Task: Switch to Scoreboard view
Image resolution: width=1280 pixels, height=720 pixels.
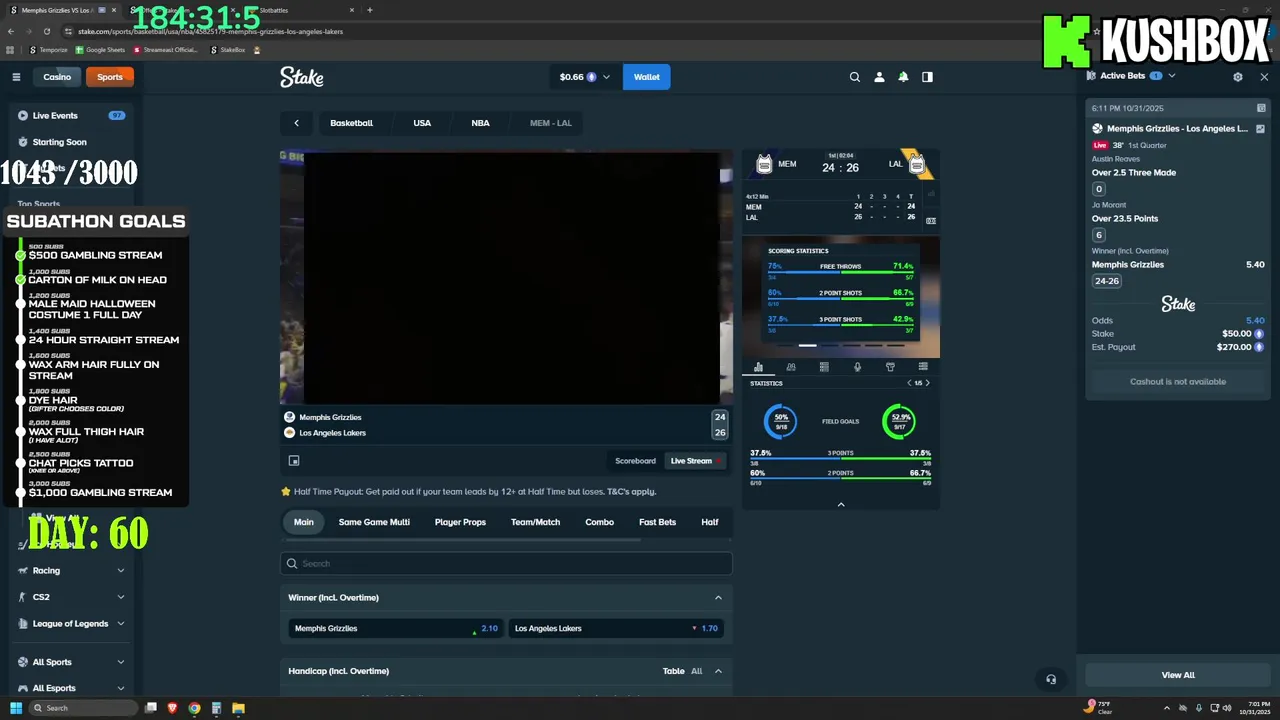Action: pyautogui.click(x=635, y=461)
